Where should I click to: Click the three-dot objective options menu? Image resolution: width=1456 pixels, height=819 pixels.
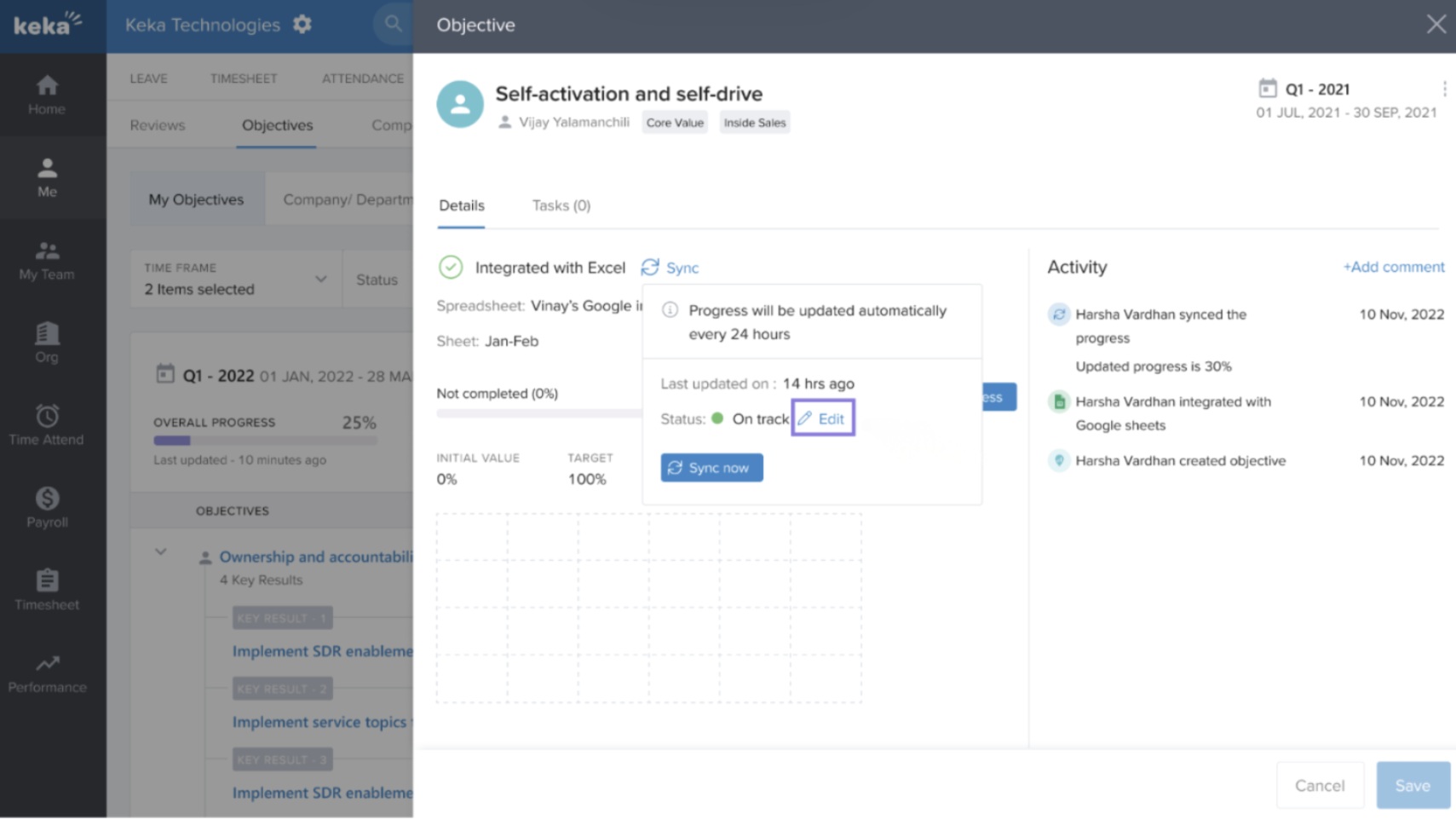tap(1444, 89)
